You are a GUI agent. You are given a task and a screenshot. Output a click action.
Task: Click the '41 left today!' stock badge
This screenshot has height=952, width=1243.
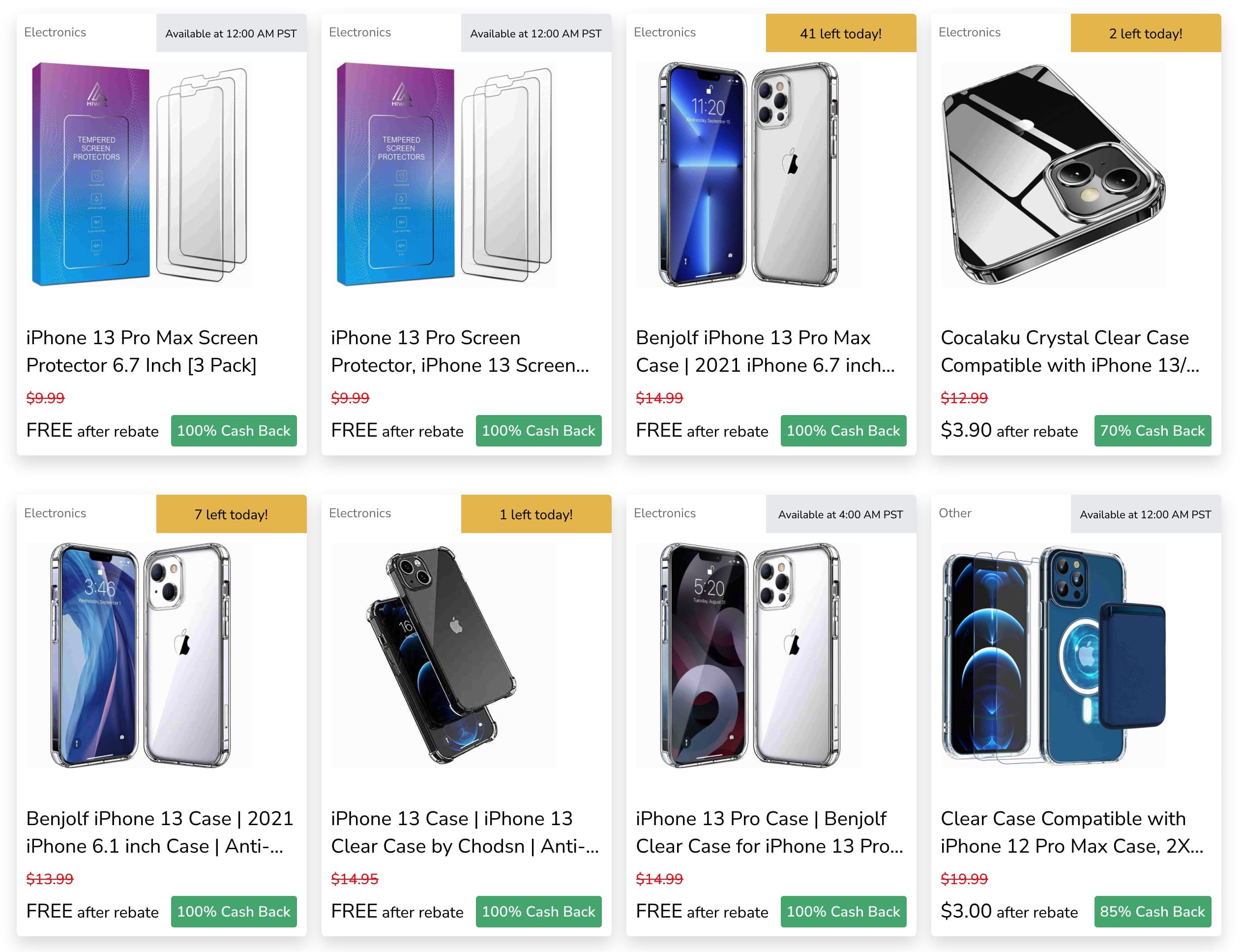pos(841,33)
